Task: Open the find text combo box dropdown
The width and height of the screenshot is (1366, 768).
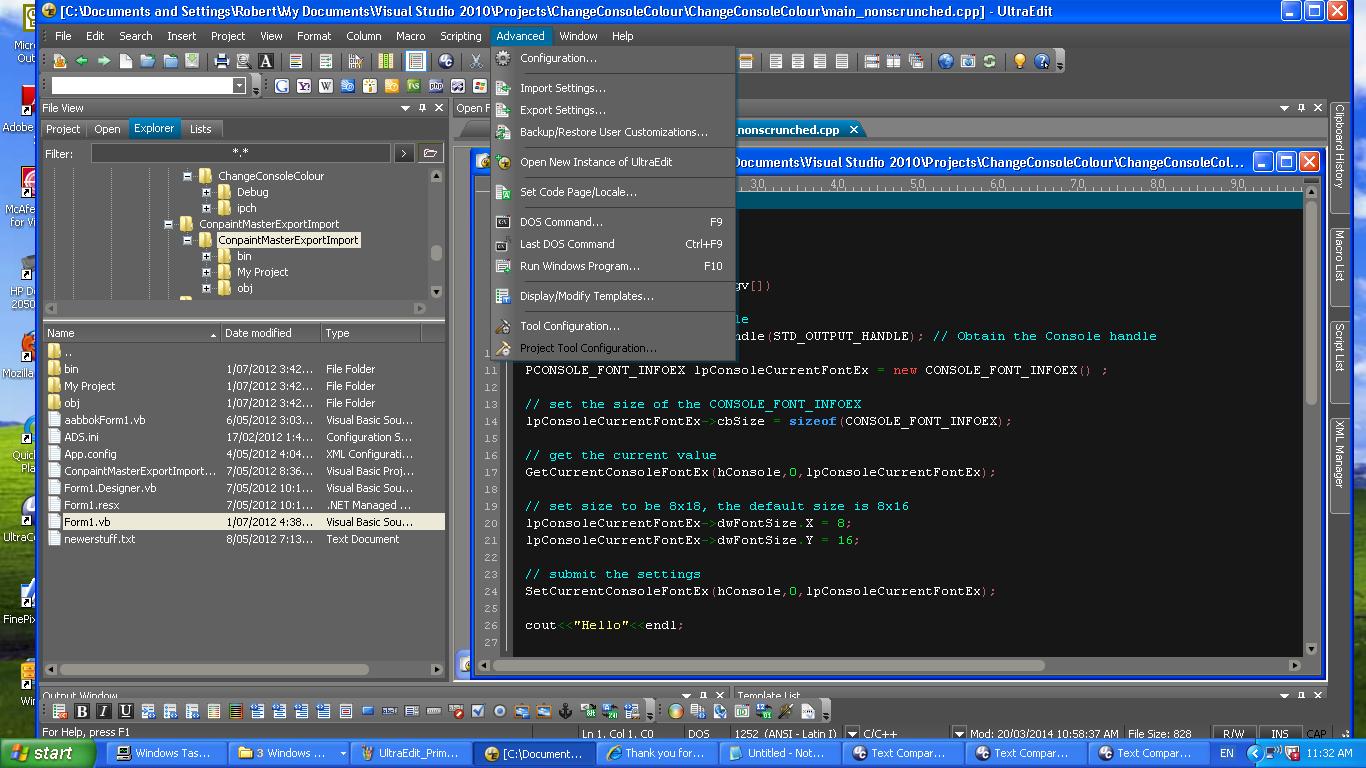Action: (x=239, y=86)
